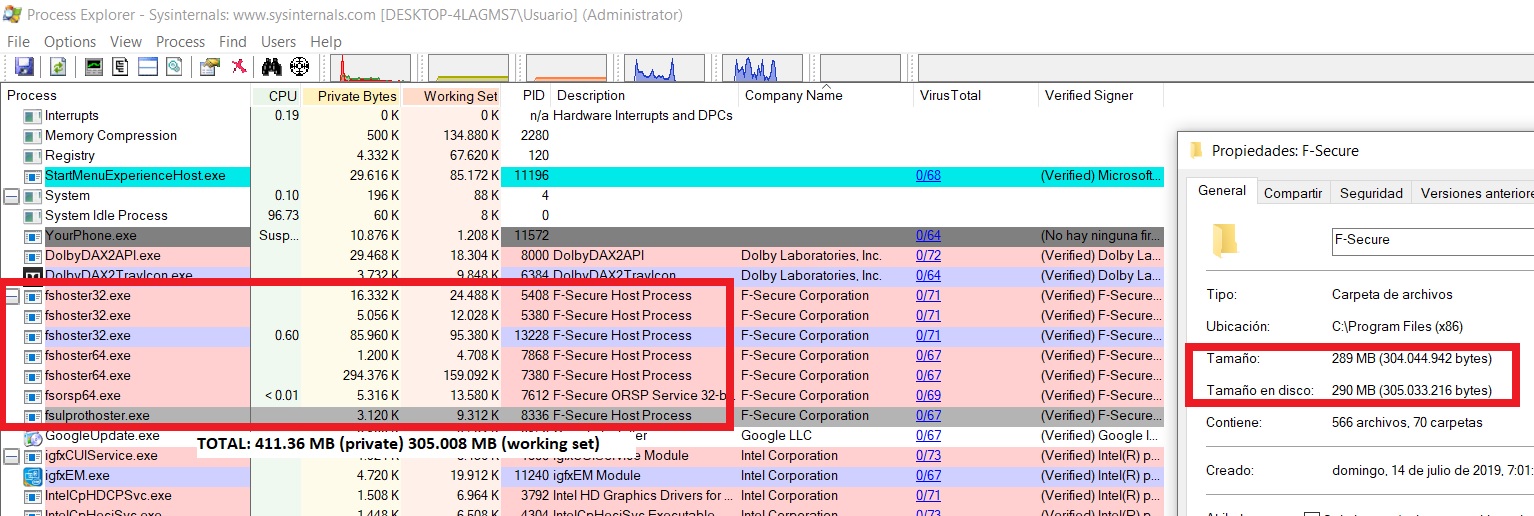Sort by Private Bytes column header
Screen dimensions: 1534x516
[352, 95]
